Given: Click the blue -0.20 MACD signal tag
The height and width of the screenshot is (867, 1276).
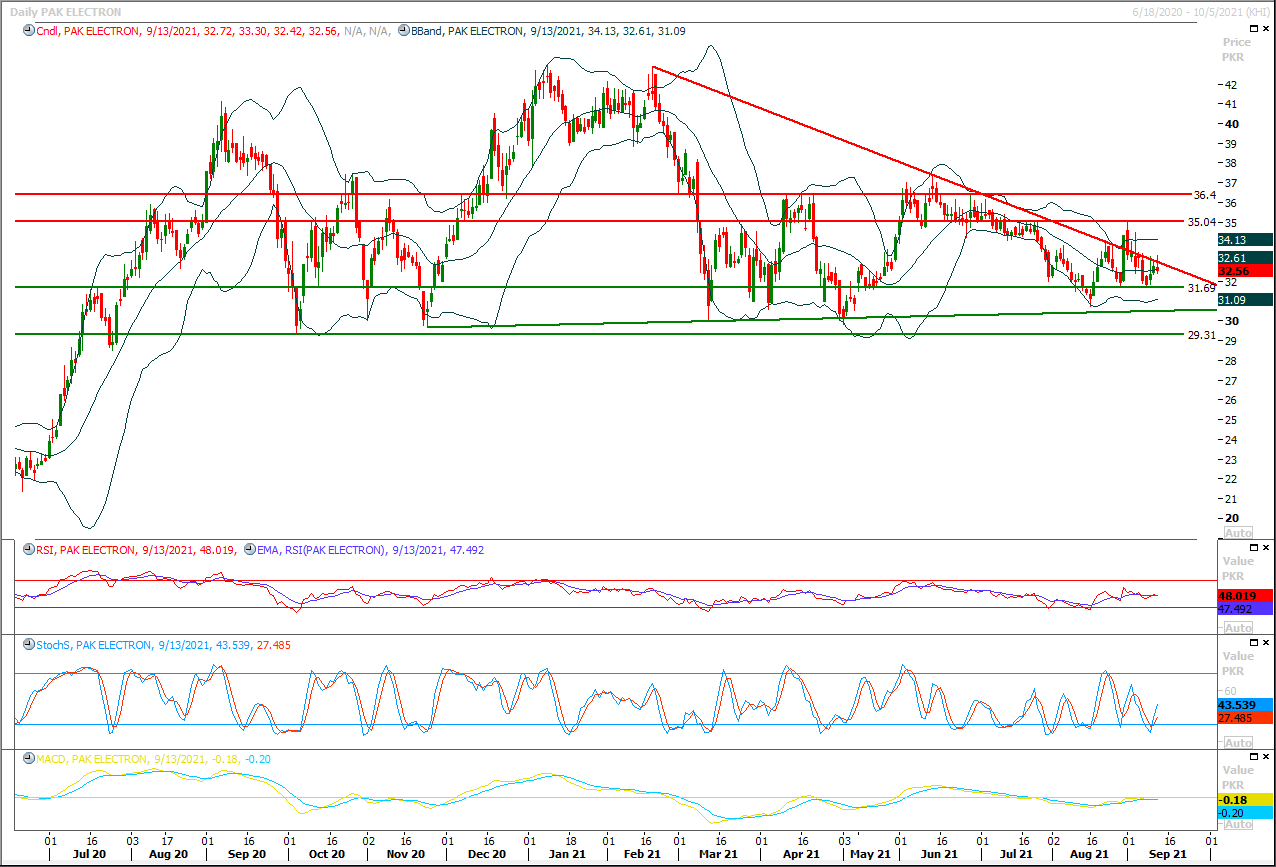Looking at the screenshot, I should click(x=1244, y=813).
